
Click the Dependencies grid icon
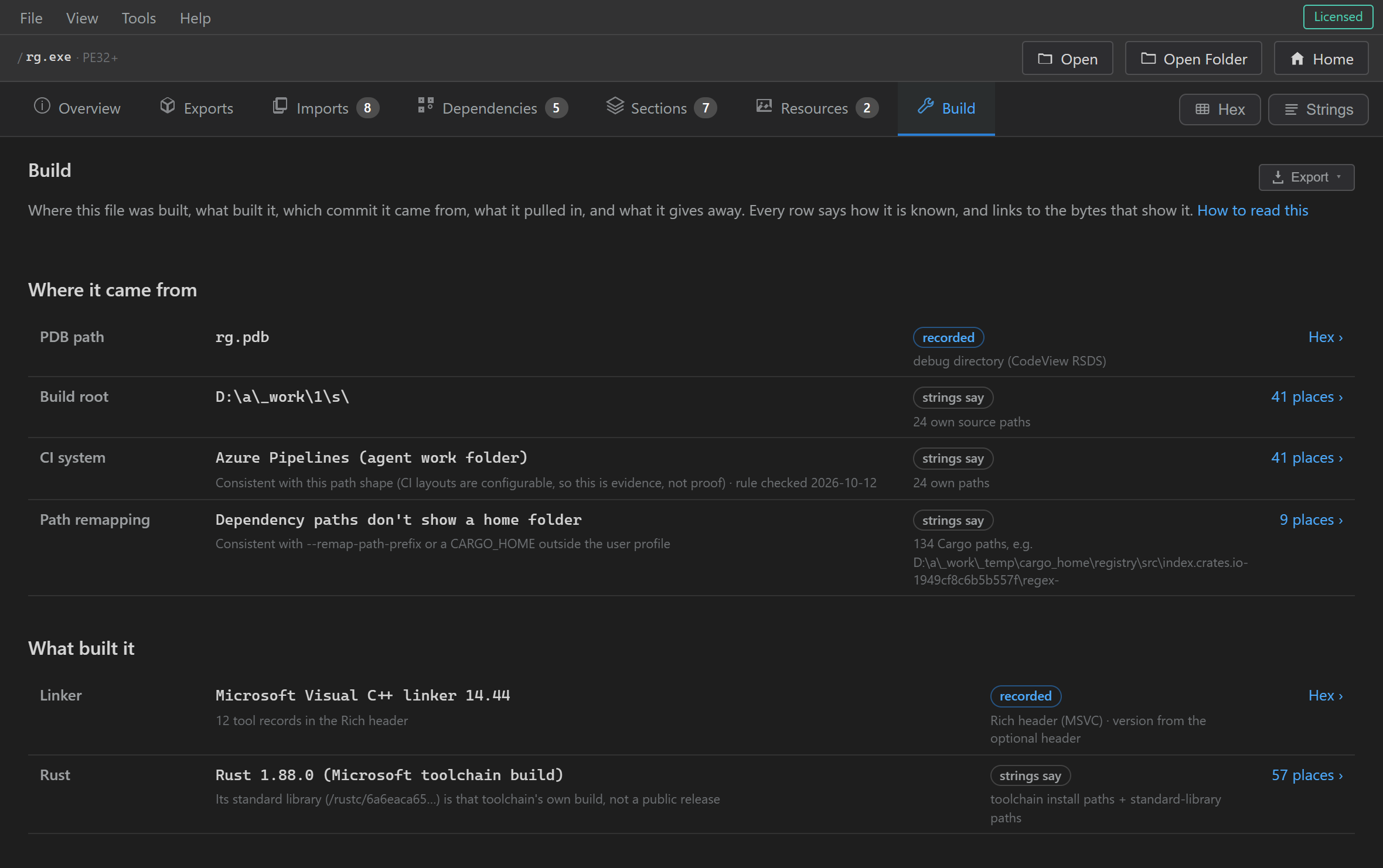[x=425, y=105]
